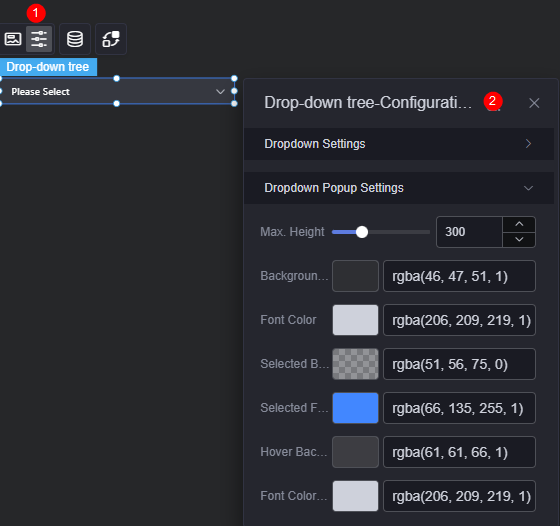Collapse the Dropdown Popup Settings section
This screenshot has width=560, height=526.
[399, 188]
